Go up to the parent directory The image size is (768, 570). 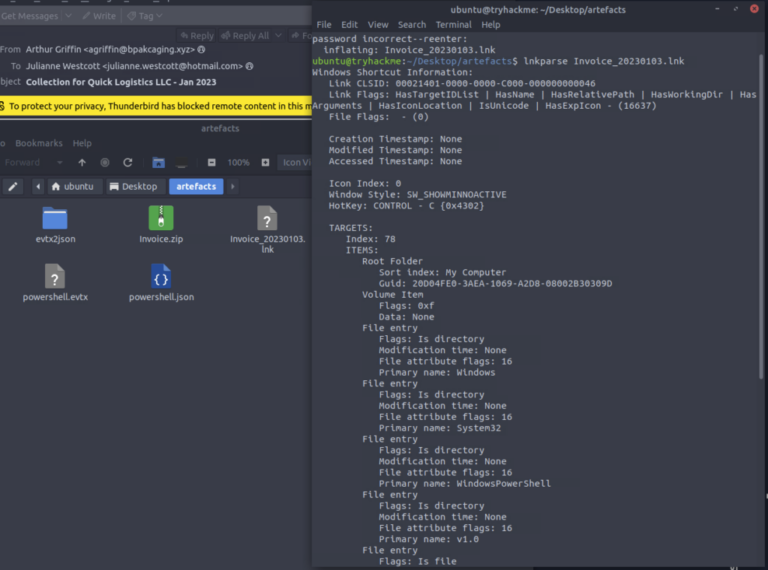tap(82, 162)
